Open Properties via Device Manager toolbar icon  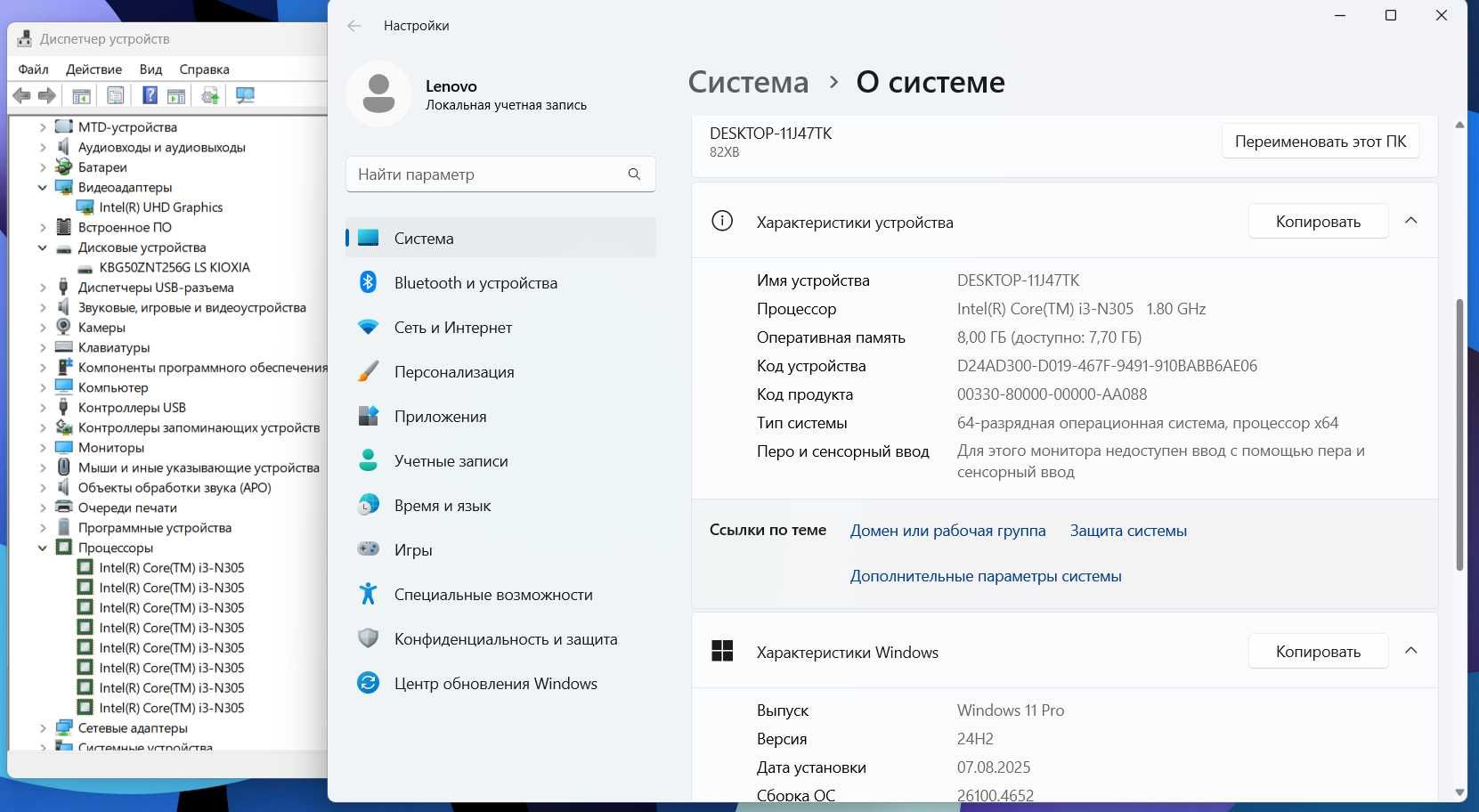(116, 95)
